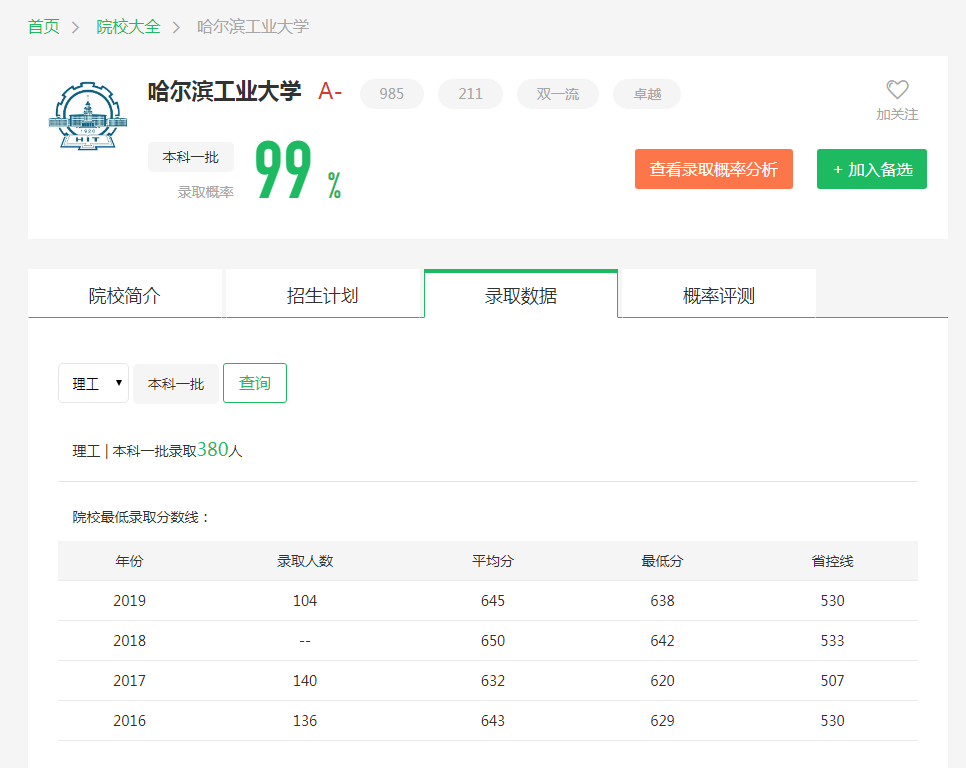Click the 632 average score cell
The height and width of the screenshot is (768, 966).
pos(493,681)
